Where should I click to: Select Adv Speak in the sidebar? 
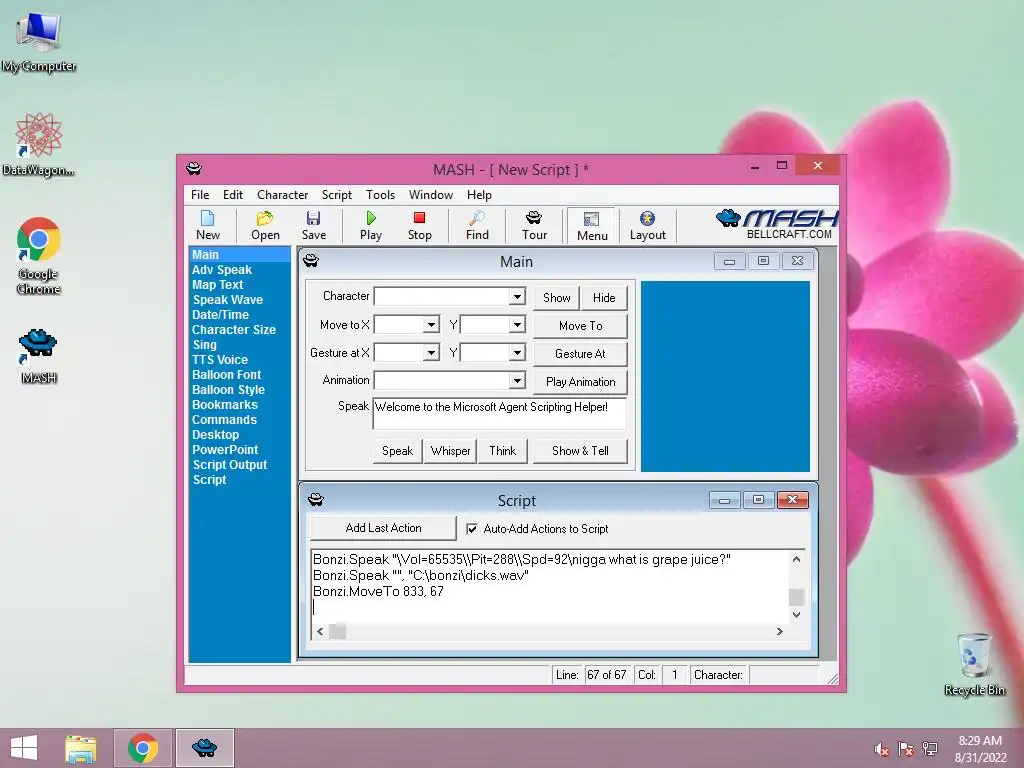[221, 270]
